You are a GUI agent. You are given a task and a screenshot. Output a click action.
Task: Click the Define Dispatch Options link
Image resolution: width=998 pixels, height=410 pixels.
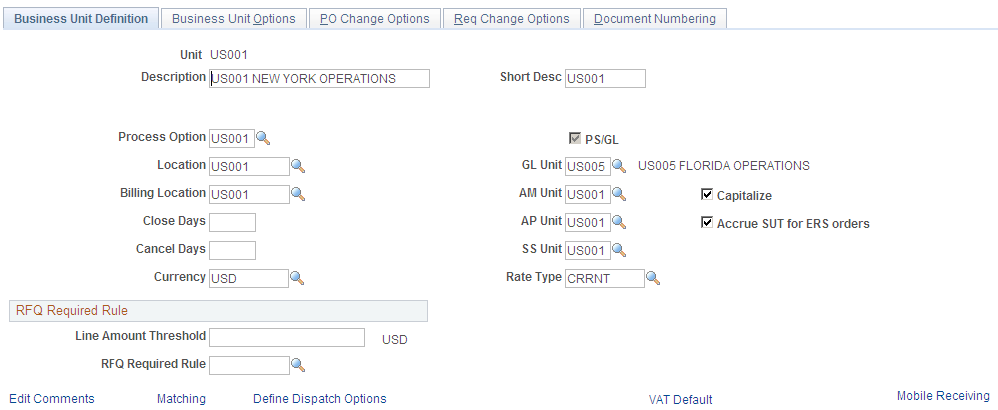pos(320,399)
